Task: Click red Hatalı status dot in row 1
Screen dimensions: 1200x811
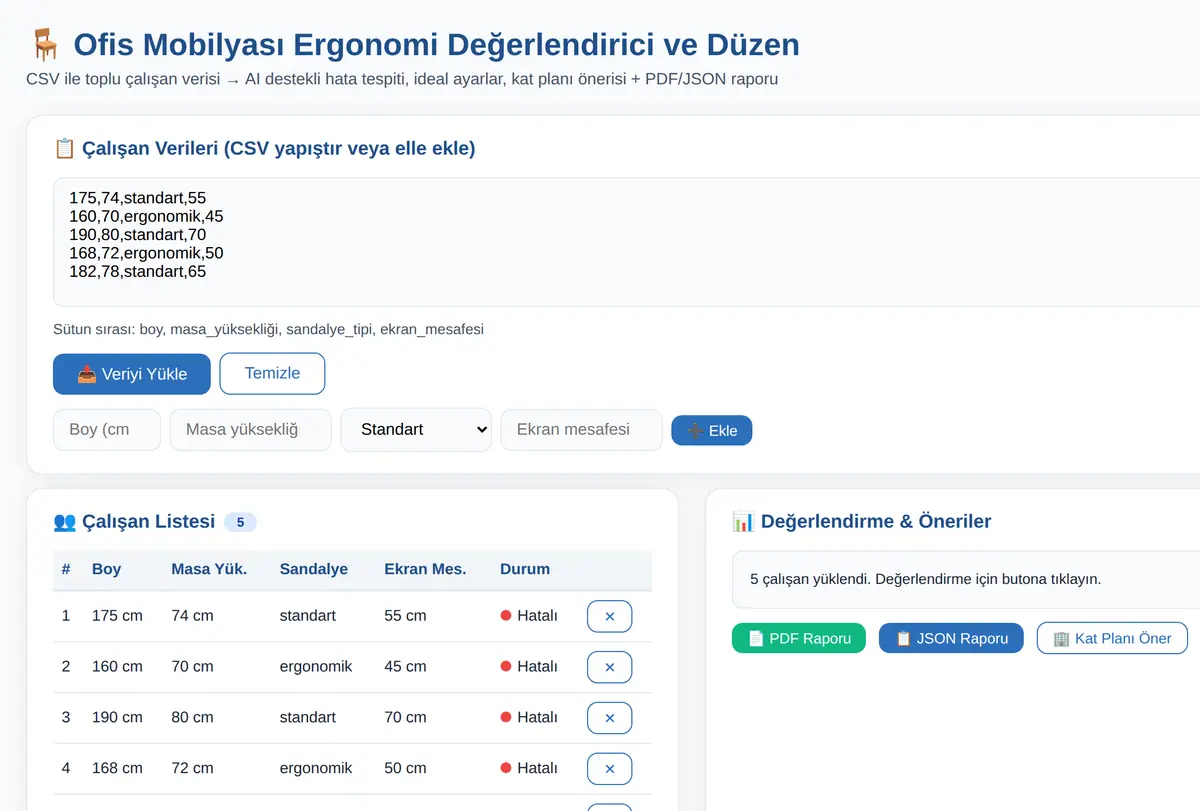Action: click(506, 616)
